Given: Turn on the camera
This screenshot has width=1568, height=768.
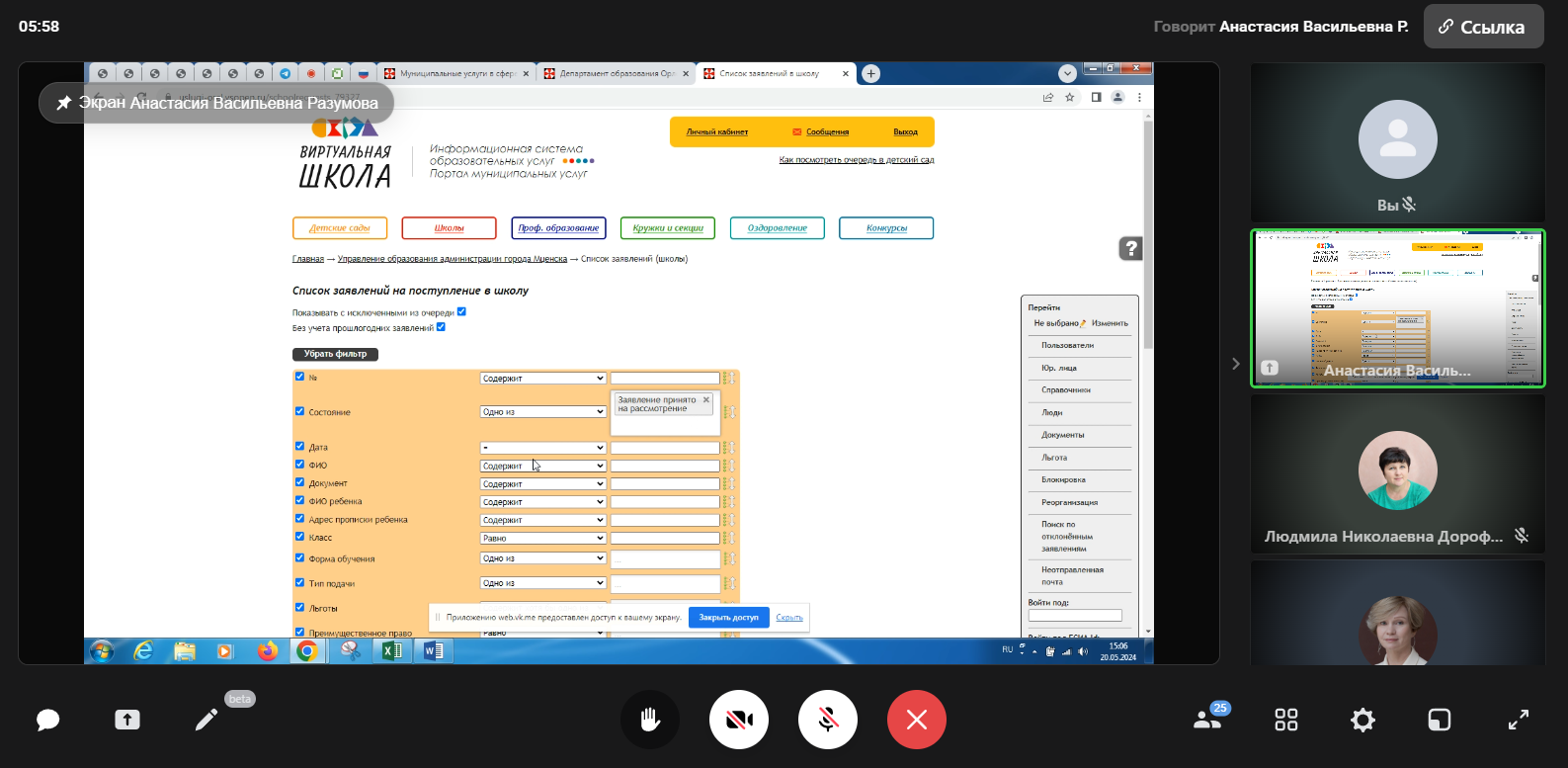Looking at the screenshot, I should click(x=739, y=720).
